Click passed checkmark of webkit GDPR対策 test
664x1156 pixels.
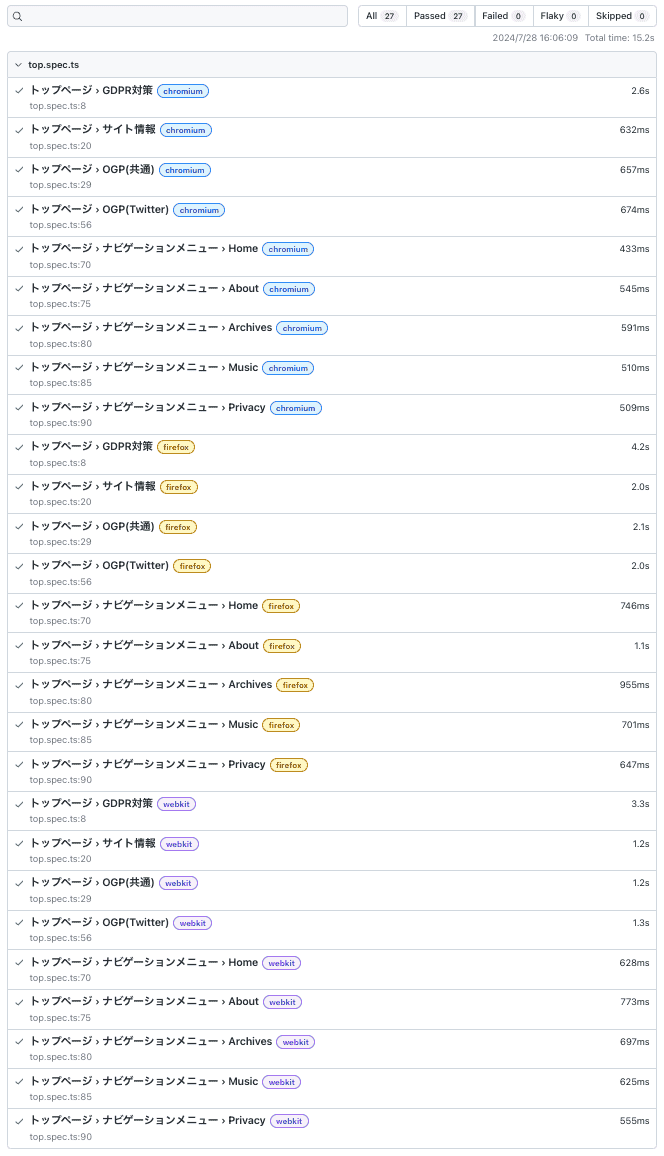[x=19, y=804]
